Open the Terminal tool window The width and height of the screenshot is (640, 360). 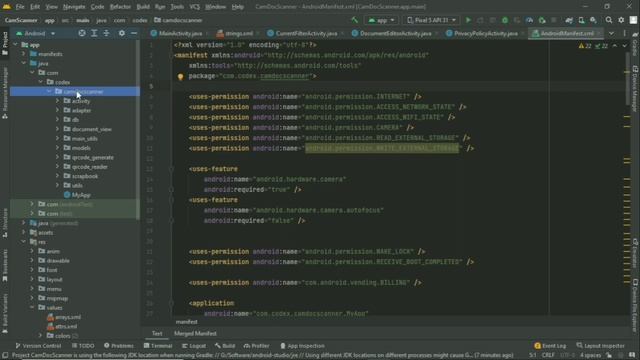click(x=158, y=346)
